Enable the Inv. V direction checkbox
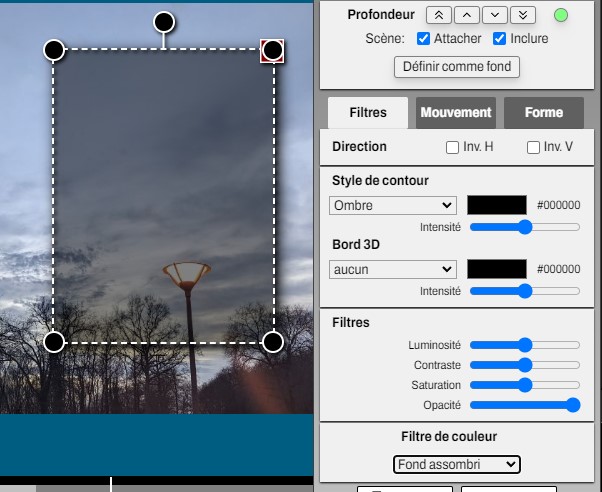The width and height of the screenshot is (602, 492). (x=533, y=147)
